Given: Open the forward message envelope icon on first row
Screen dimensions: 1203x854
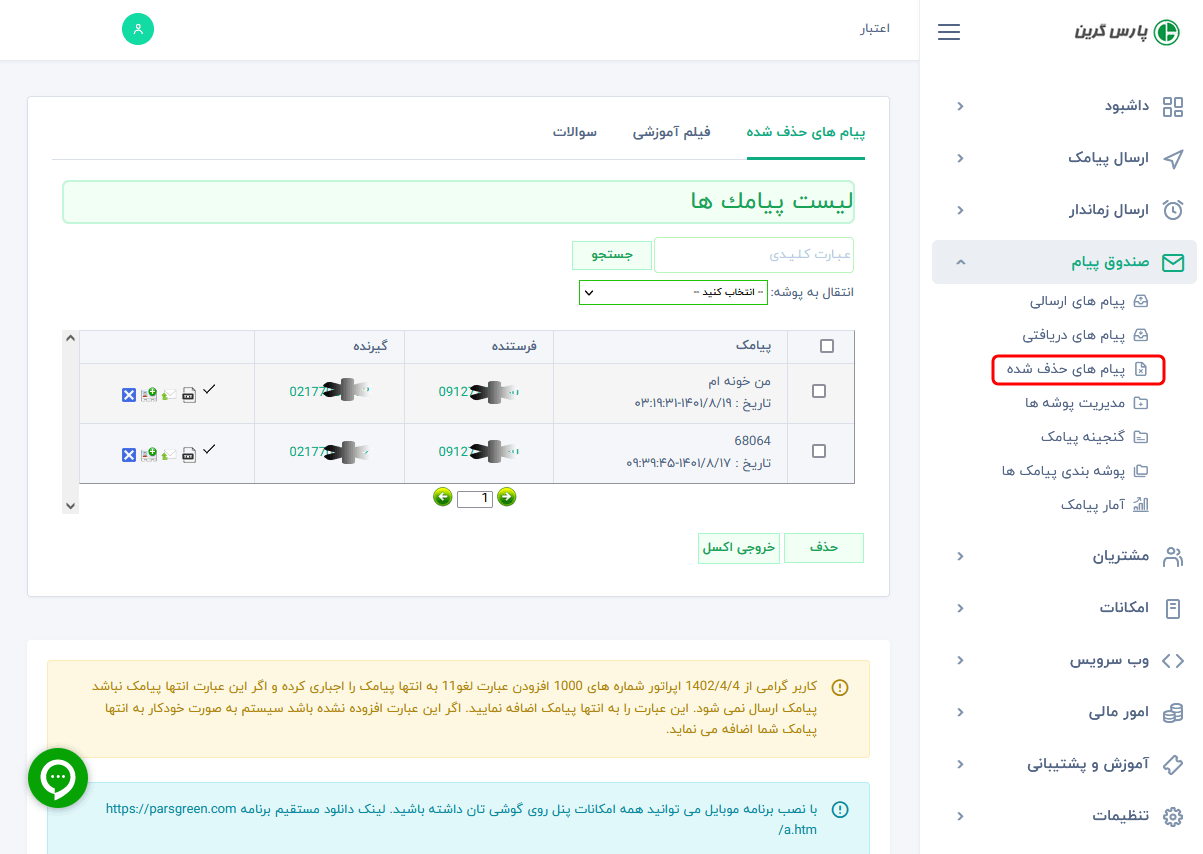Looking at the screenshot, I should [x=167, y=394].
